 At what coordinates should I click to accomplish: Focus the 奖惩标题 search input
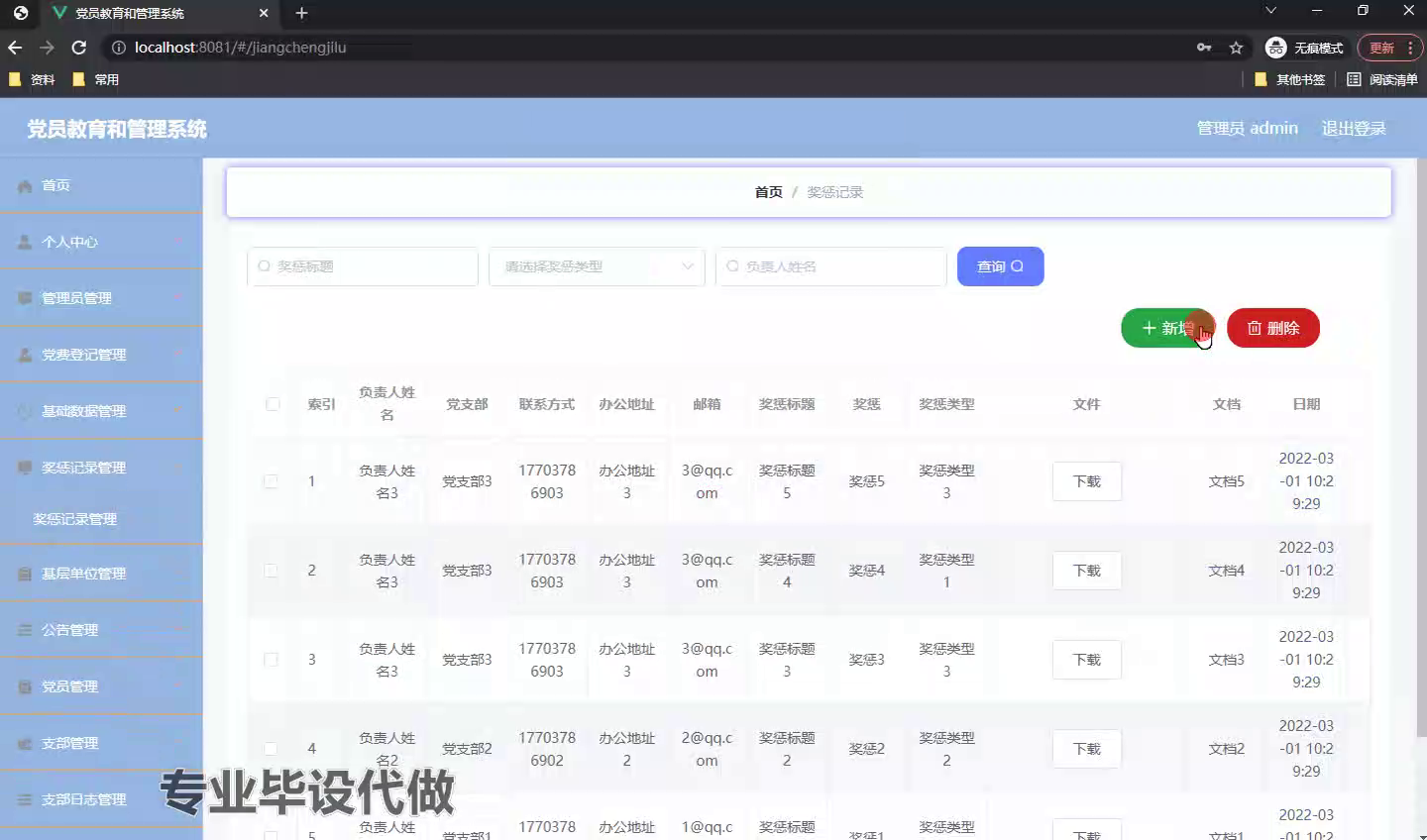(x=363, y=266)
